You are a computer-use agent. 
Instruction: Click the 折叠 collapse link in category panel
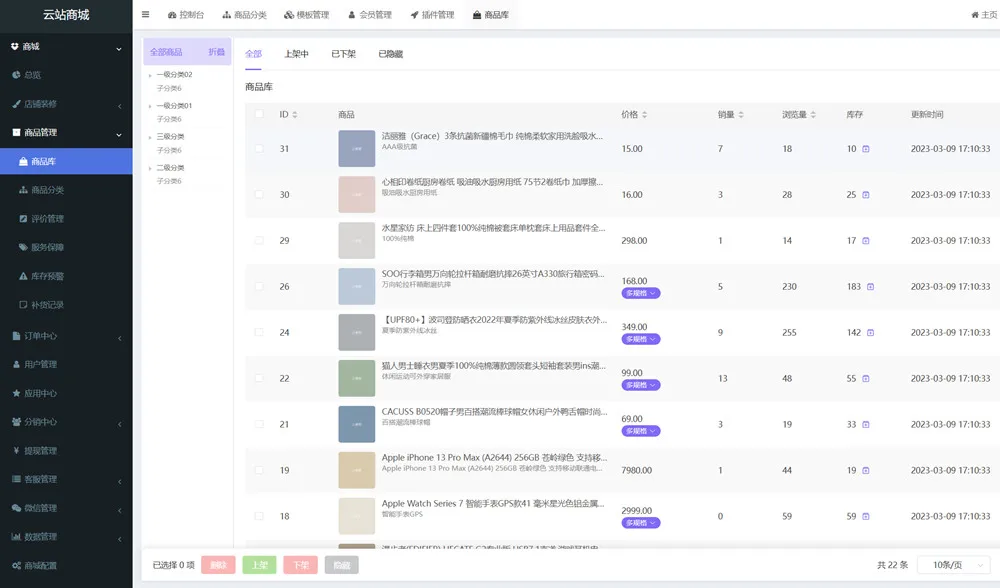point(216,52)
